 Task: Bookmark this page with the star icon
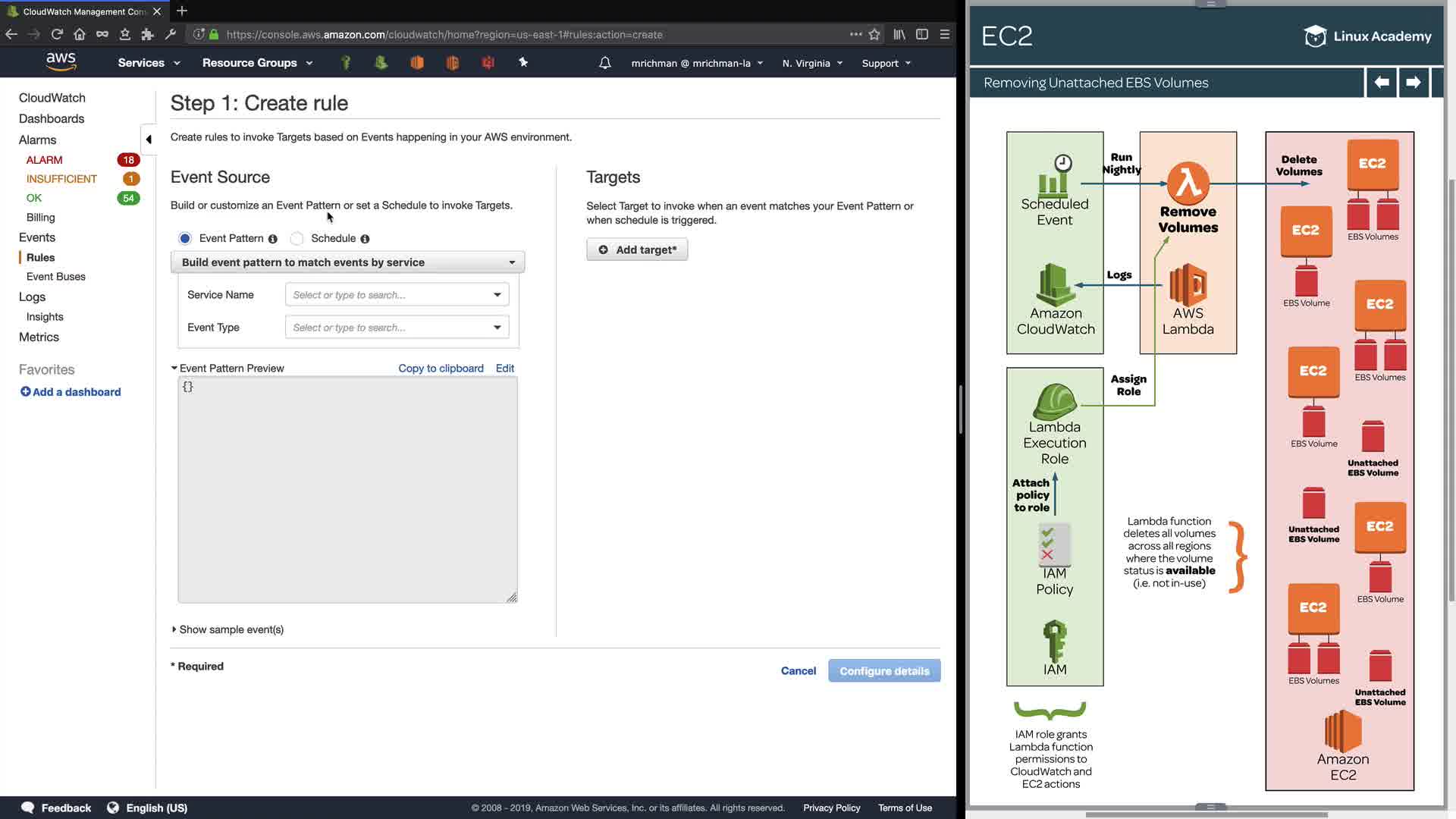[874, 34]
